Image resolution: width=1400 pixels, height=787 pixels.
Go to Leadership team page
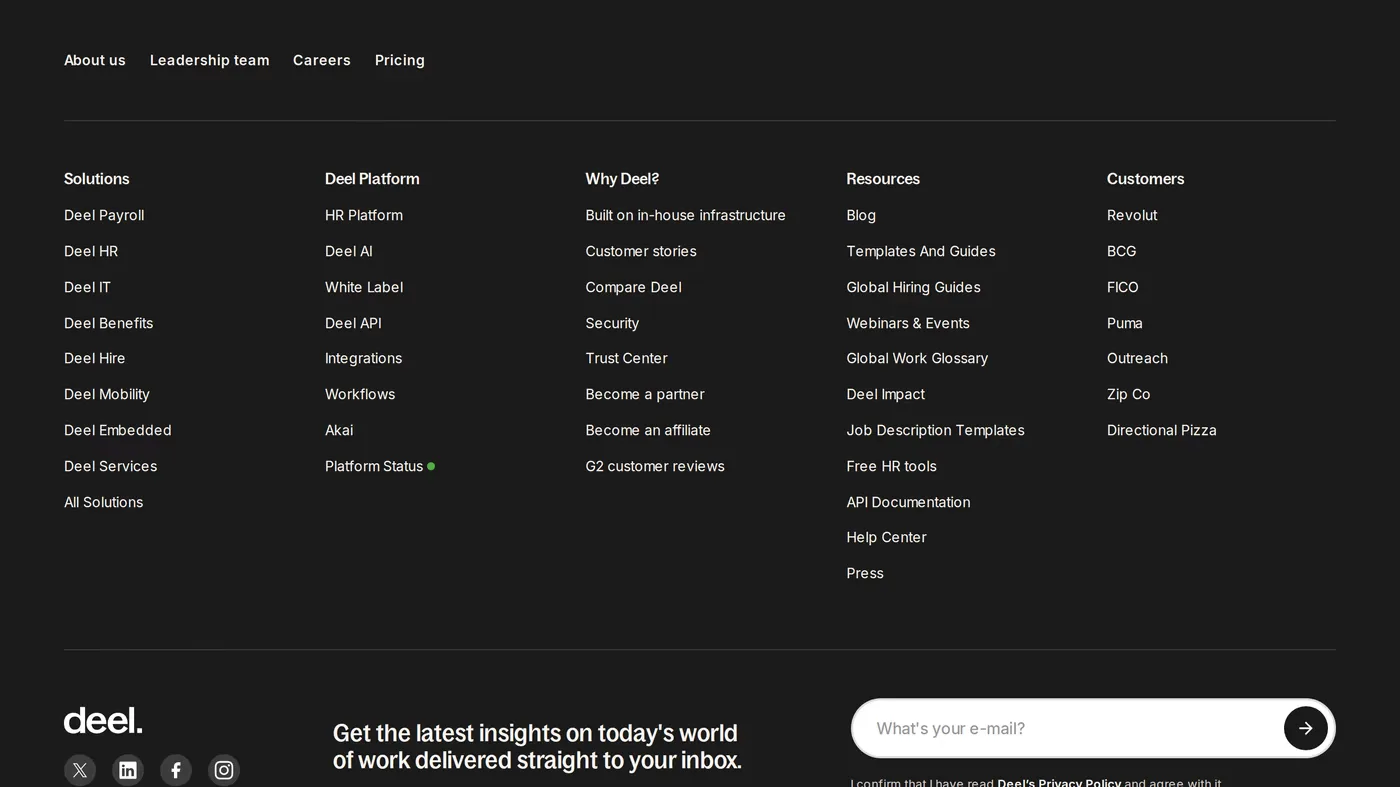(209, 60)
